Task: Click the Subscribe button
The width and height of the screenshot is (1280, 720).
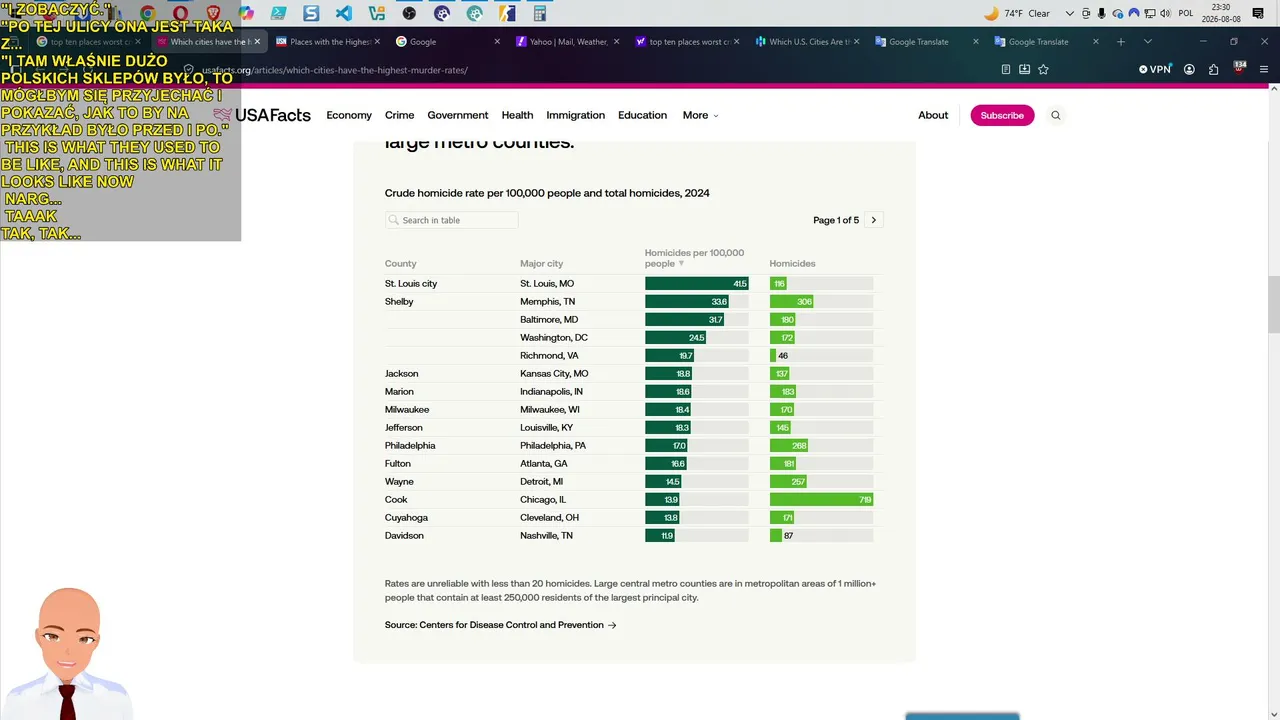Action: click(x=1002, y=115)
